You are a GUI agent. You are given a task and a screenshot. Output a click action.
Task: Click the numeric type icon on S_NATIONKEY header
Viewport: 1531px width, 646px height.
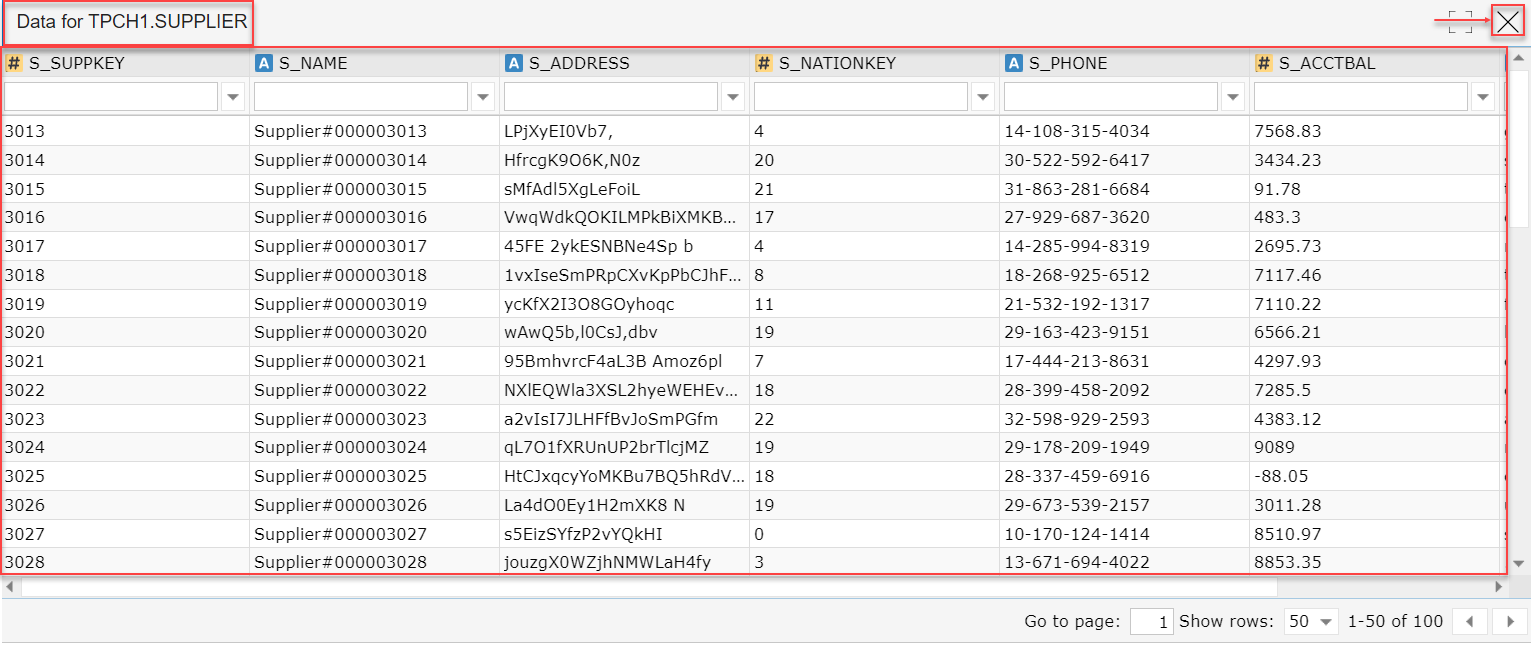(764, 62)
